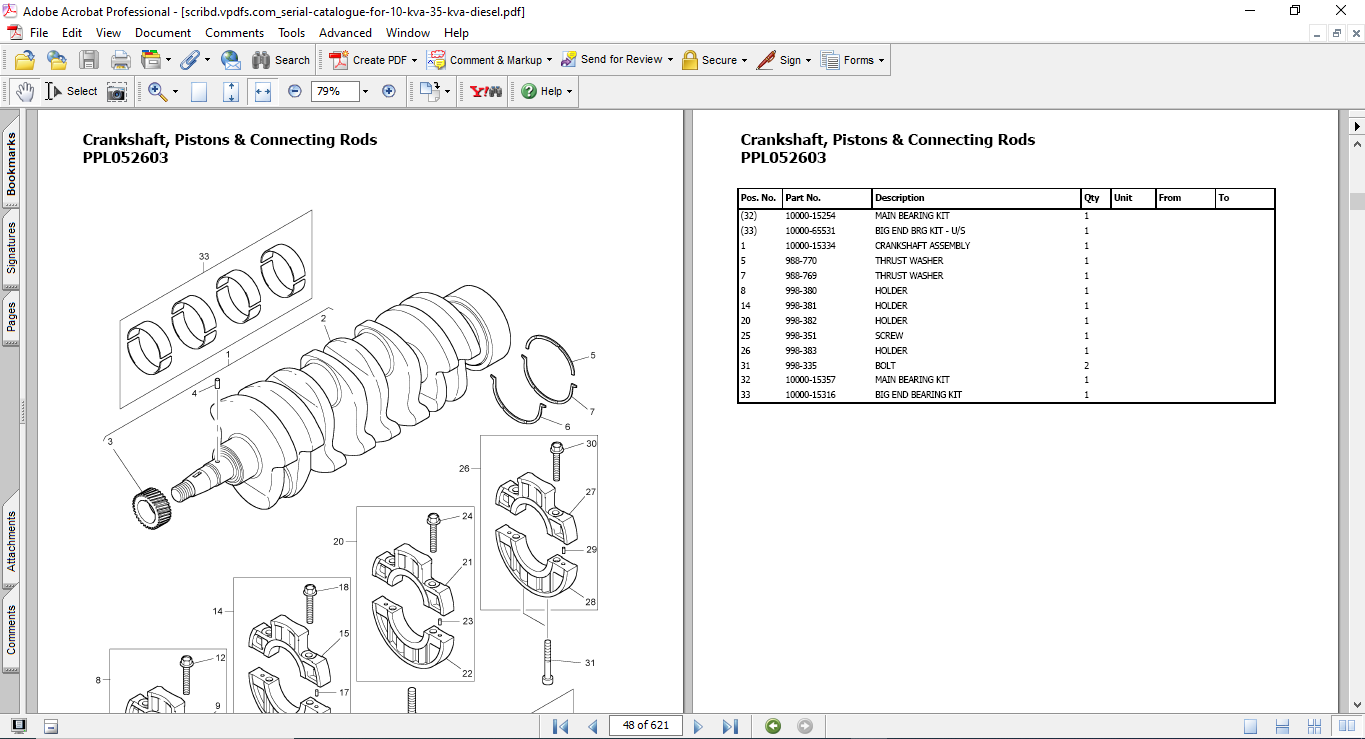Switch to Single Page layout

[x=1251, y=726]
